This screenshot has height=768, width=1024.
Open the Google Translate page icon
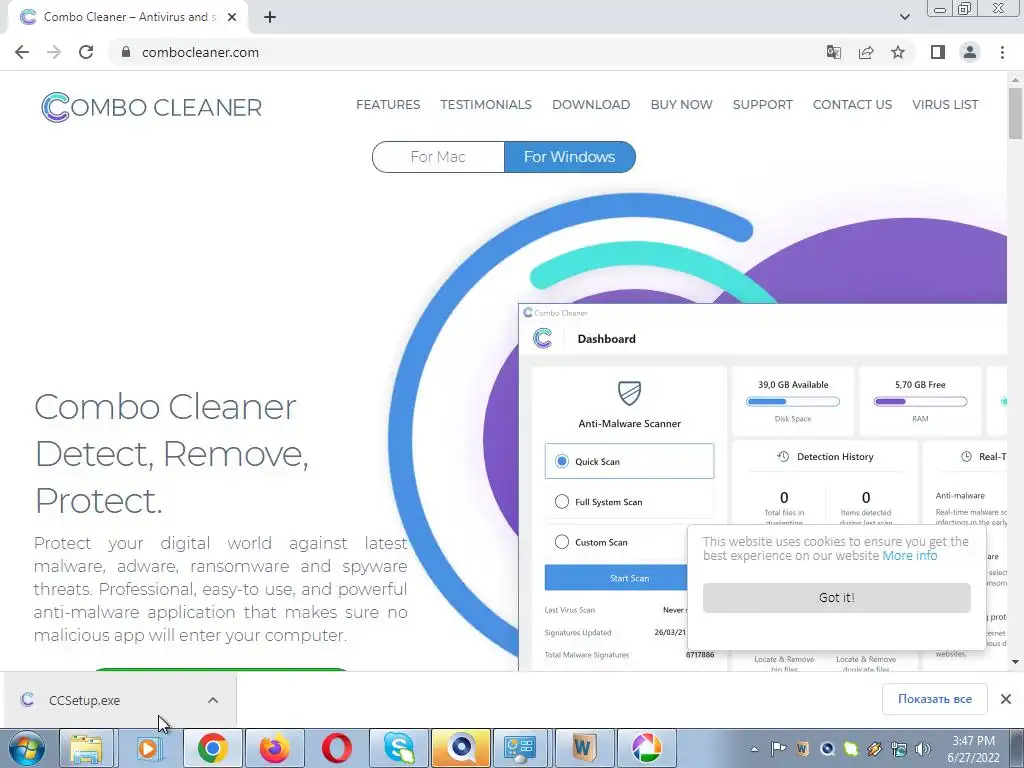(834, 52)
